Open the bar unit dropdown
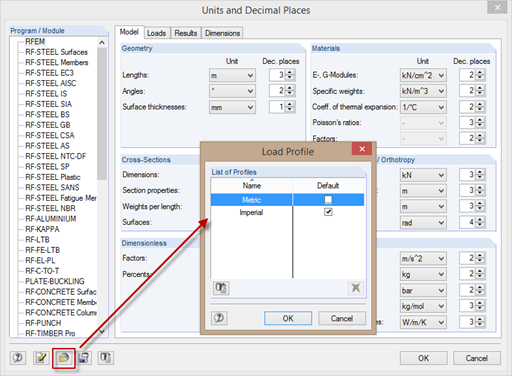Screen dimensions: 512x376 423,290
